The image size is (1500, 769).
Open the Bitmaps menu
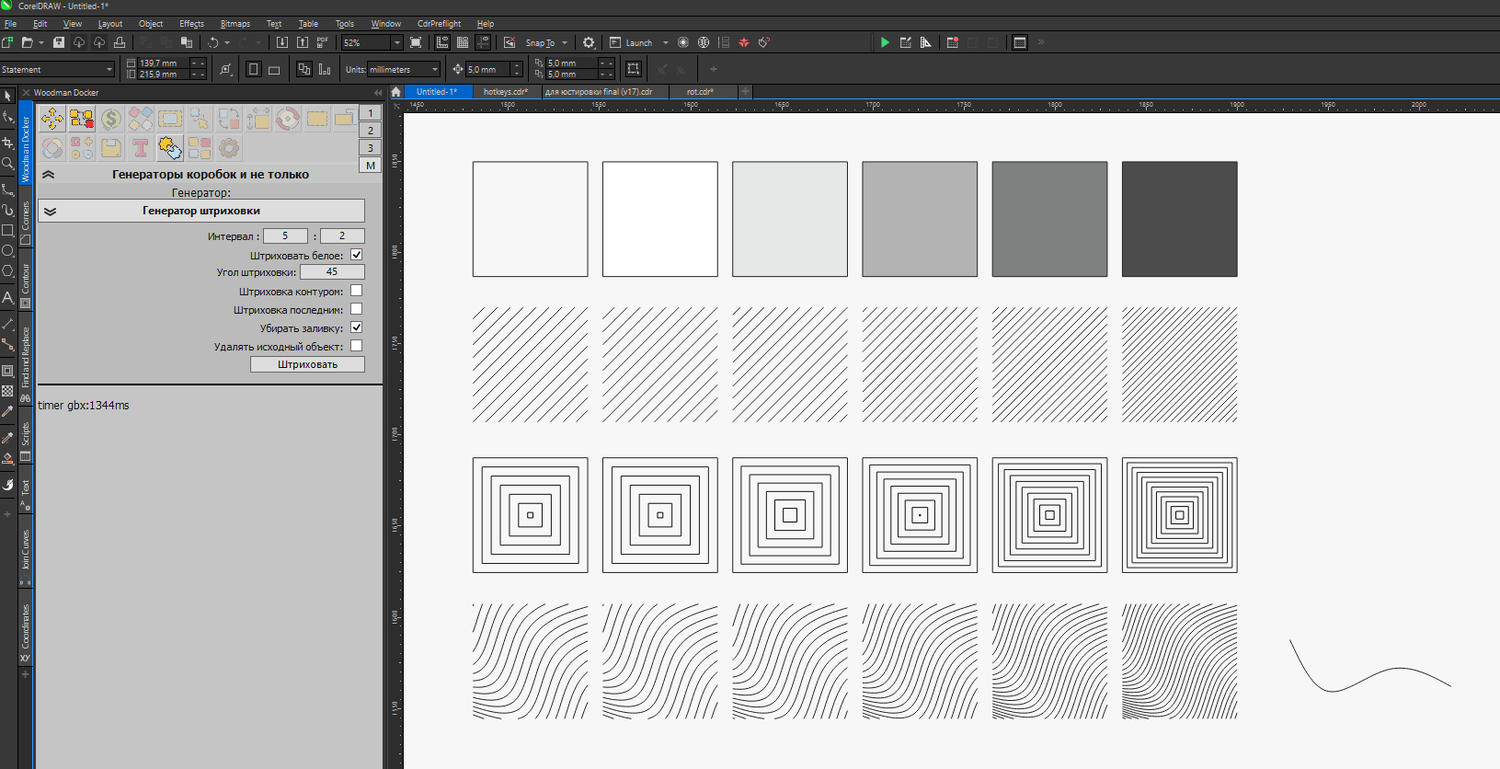(235, 23)
